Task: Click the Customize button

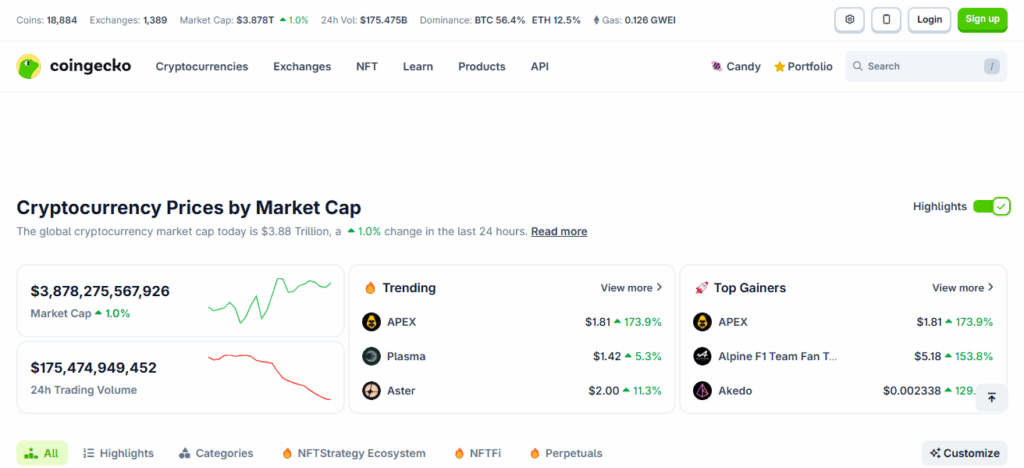Action: [x=964, y=453]
